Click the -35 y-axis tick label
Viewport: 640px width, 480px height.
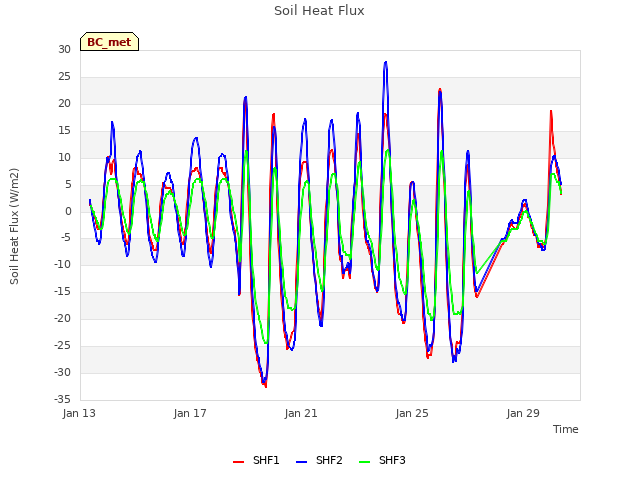tap(63, 399)
